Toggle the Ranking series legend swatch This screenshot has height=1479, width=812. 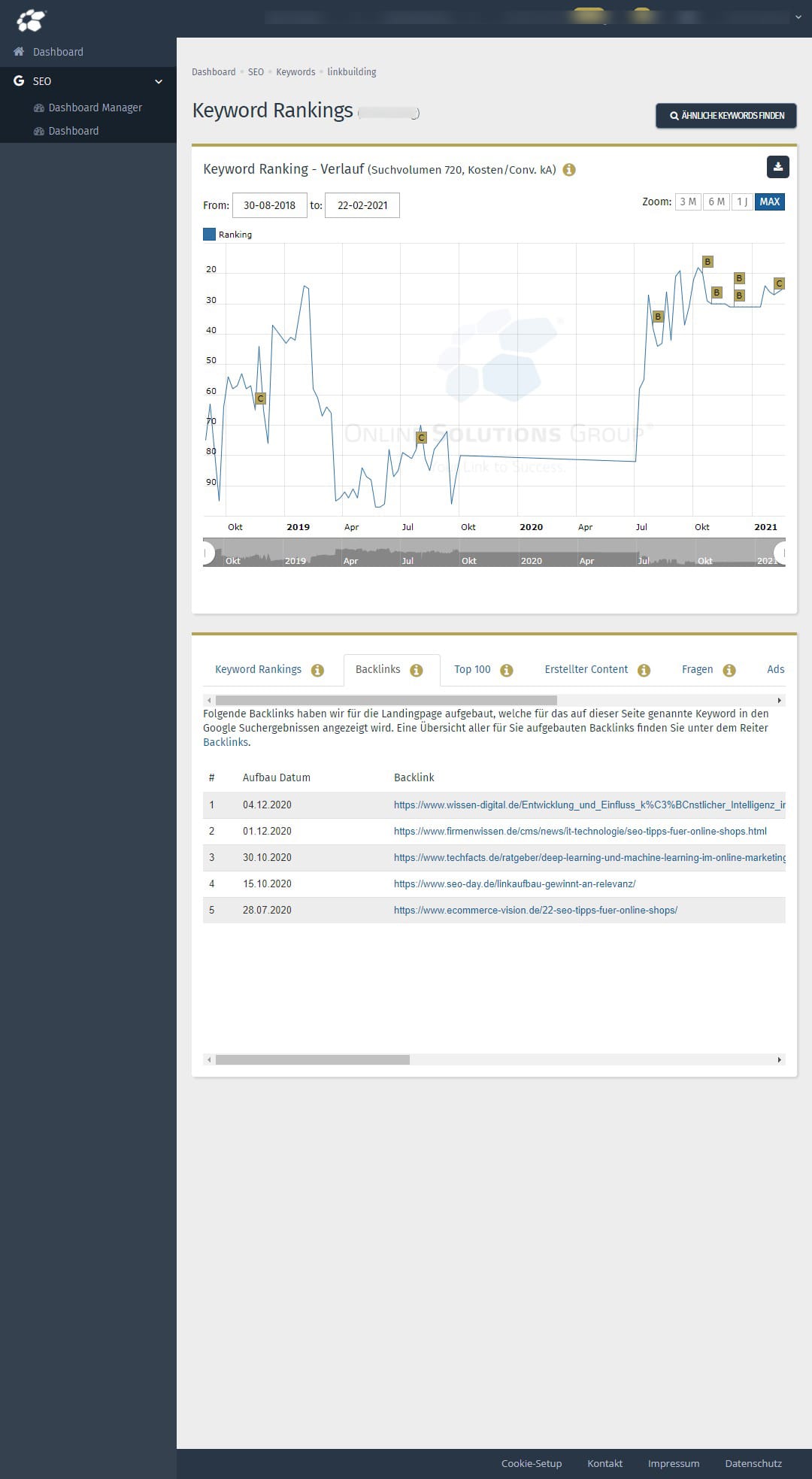(210, 235)
